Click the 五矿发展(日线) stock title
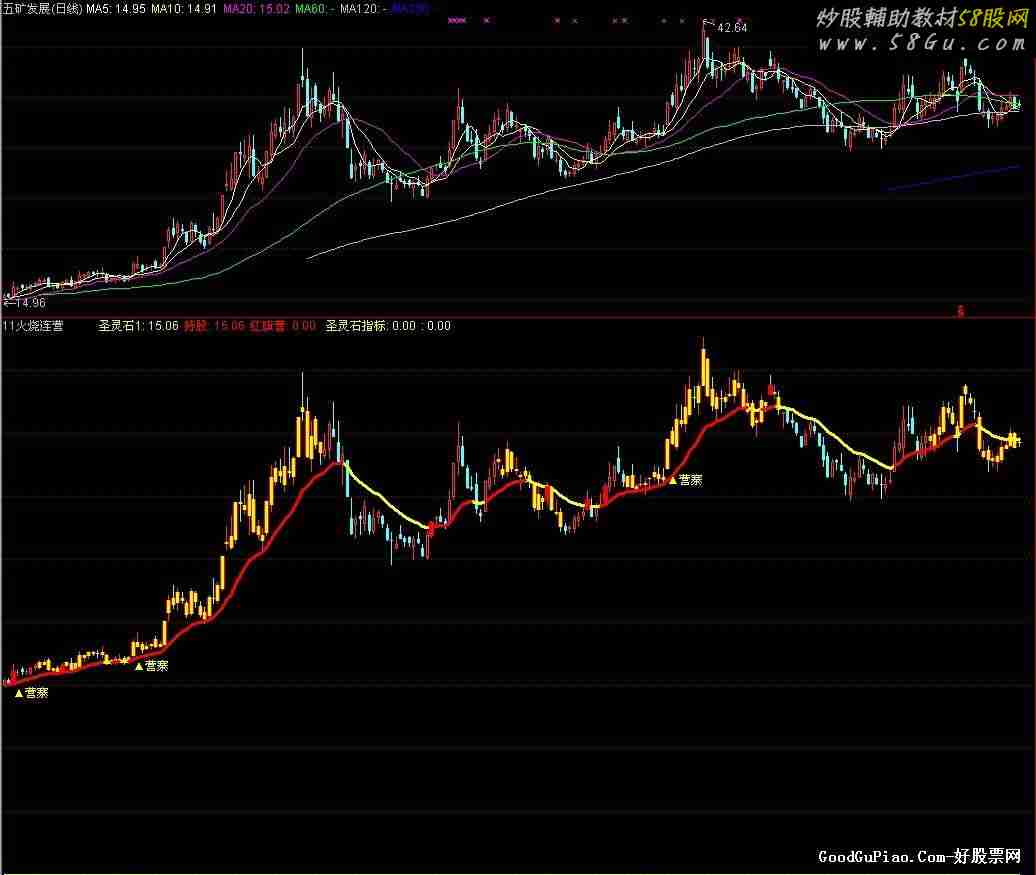 [x=43, y=9]
